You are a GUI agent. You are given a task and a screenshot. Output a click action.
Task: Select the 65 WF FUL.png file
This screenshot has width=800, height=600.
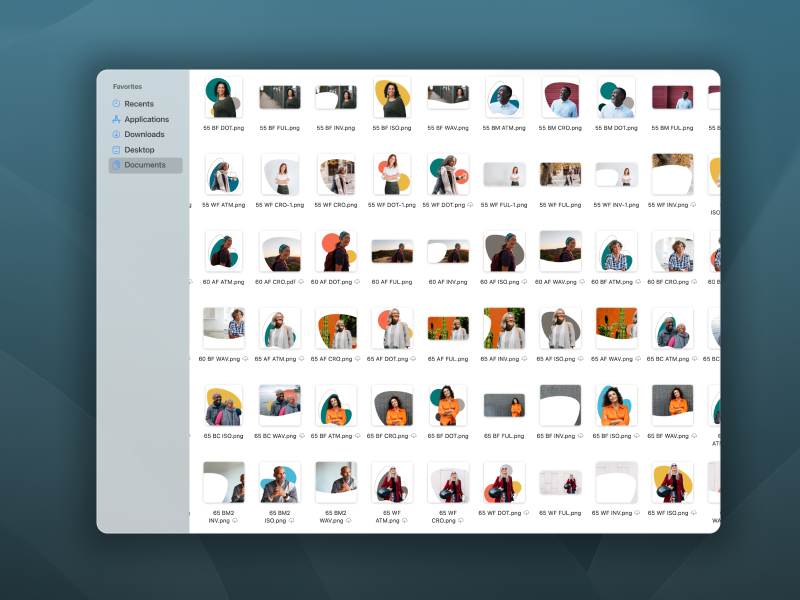pyautogui.click(x=560, y=482)
